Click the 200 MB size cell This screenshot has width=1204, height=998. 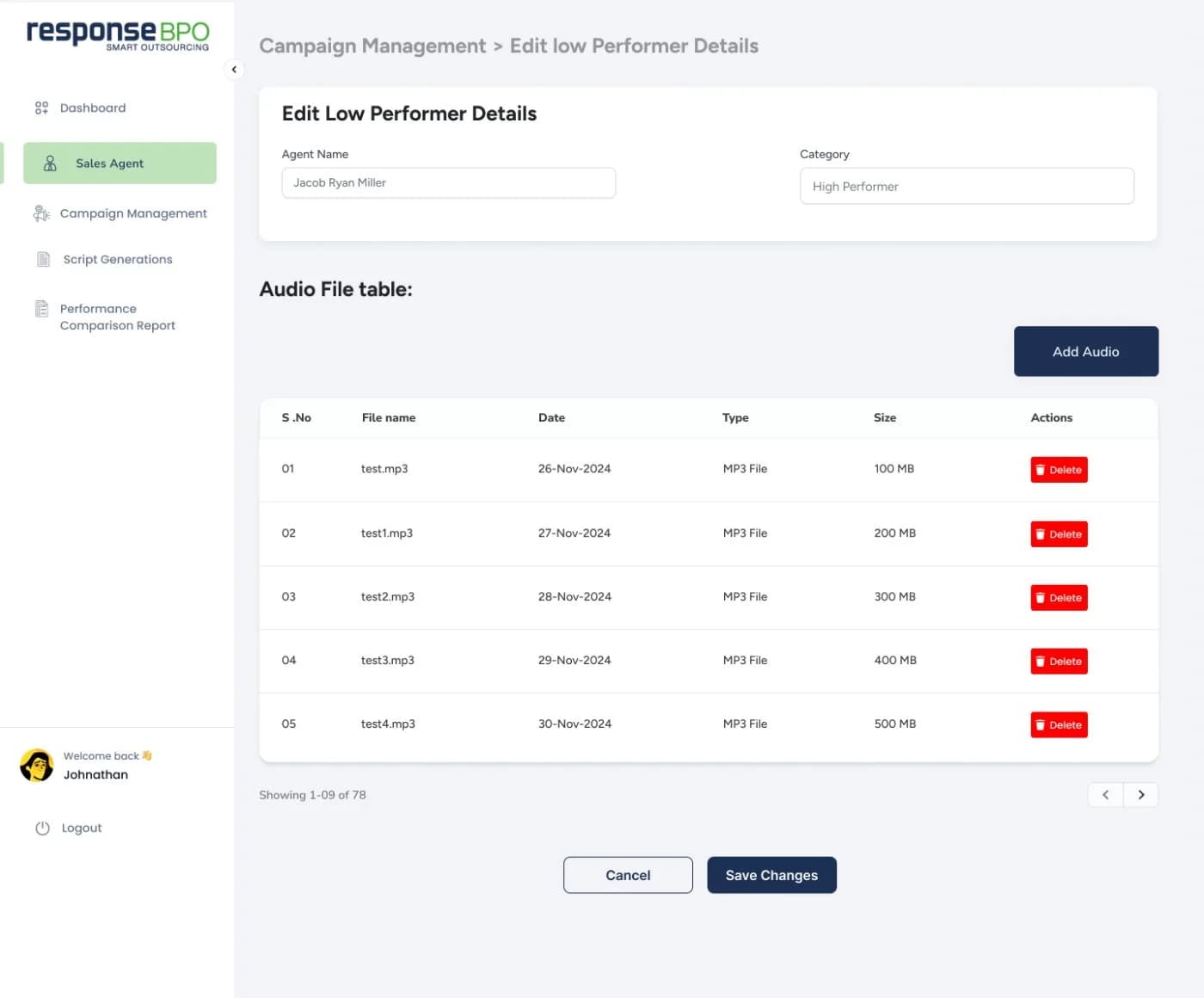[895, 533]
